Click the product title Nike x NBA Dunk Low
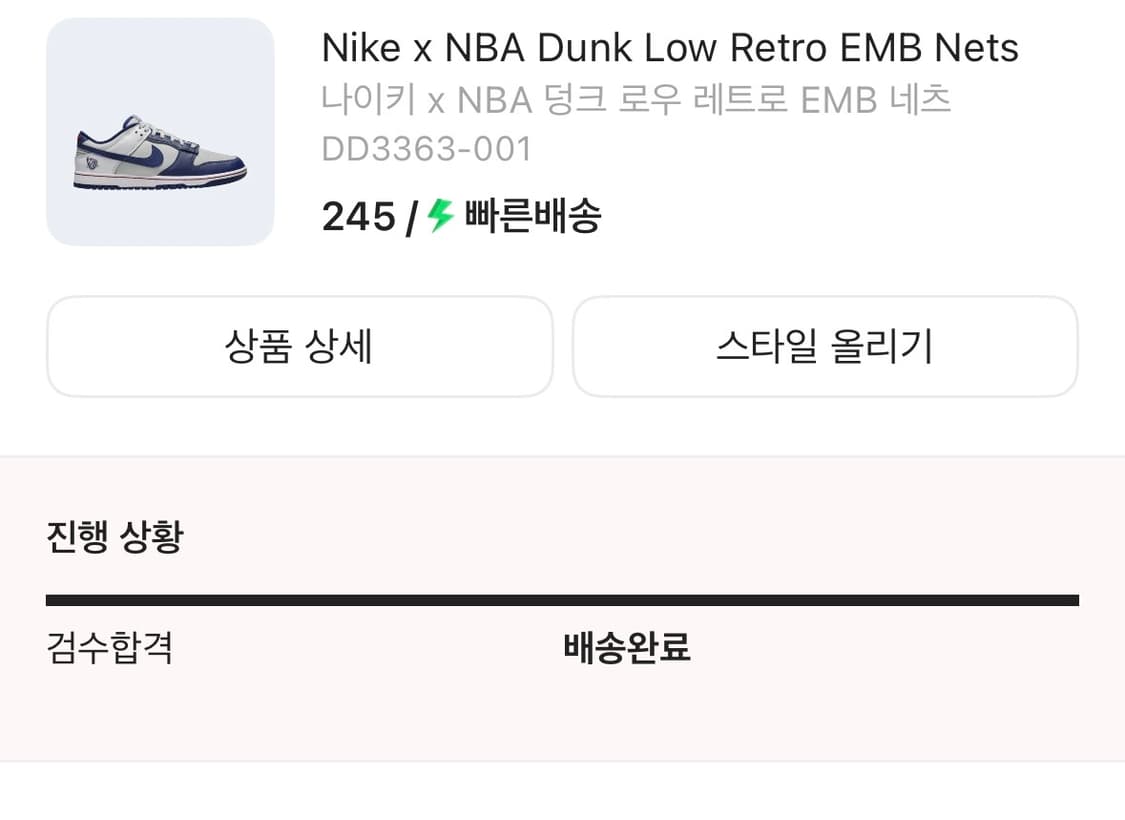The width and height of the screenshot is (1125, 820). click(668, 46)
